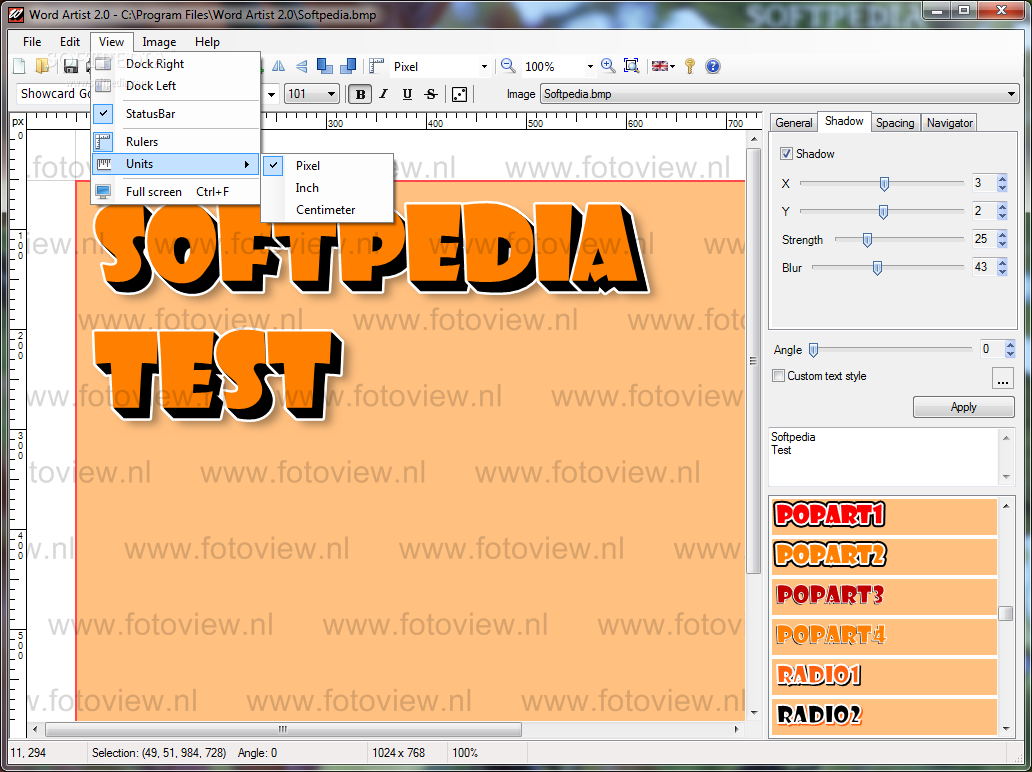Click the New document icon

(20, 66)
